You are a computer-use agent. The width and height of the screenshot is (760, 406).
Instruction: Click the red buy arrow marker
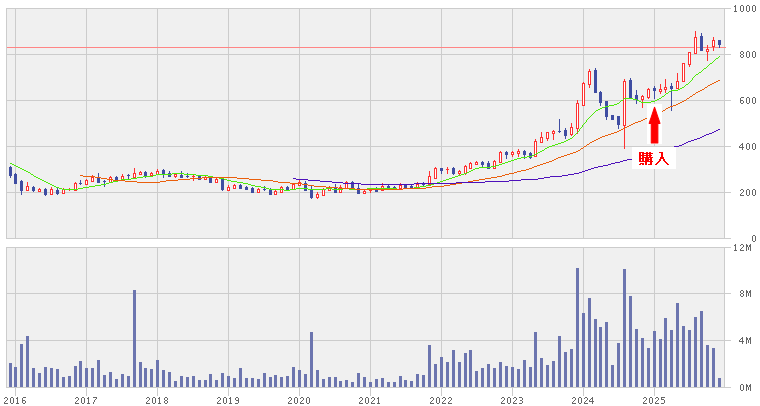point(654,125)
